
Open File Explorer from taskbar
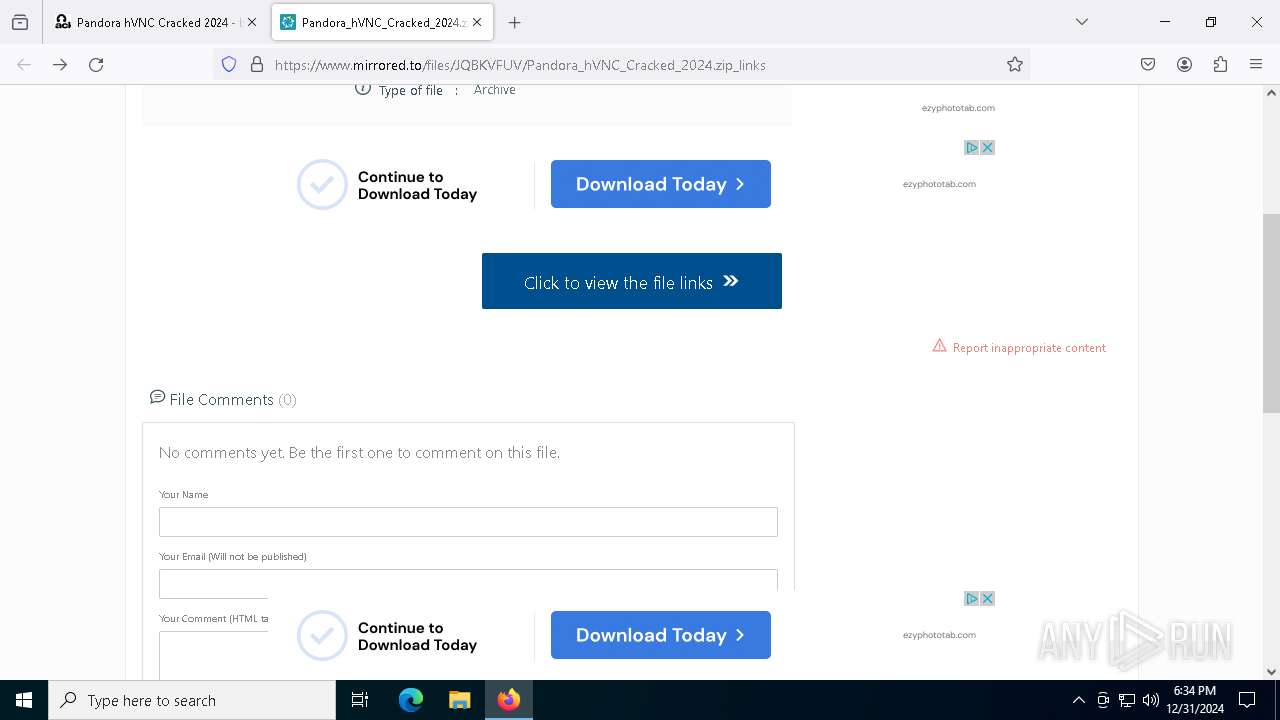pos(459,700)
